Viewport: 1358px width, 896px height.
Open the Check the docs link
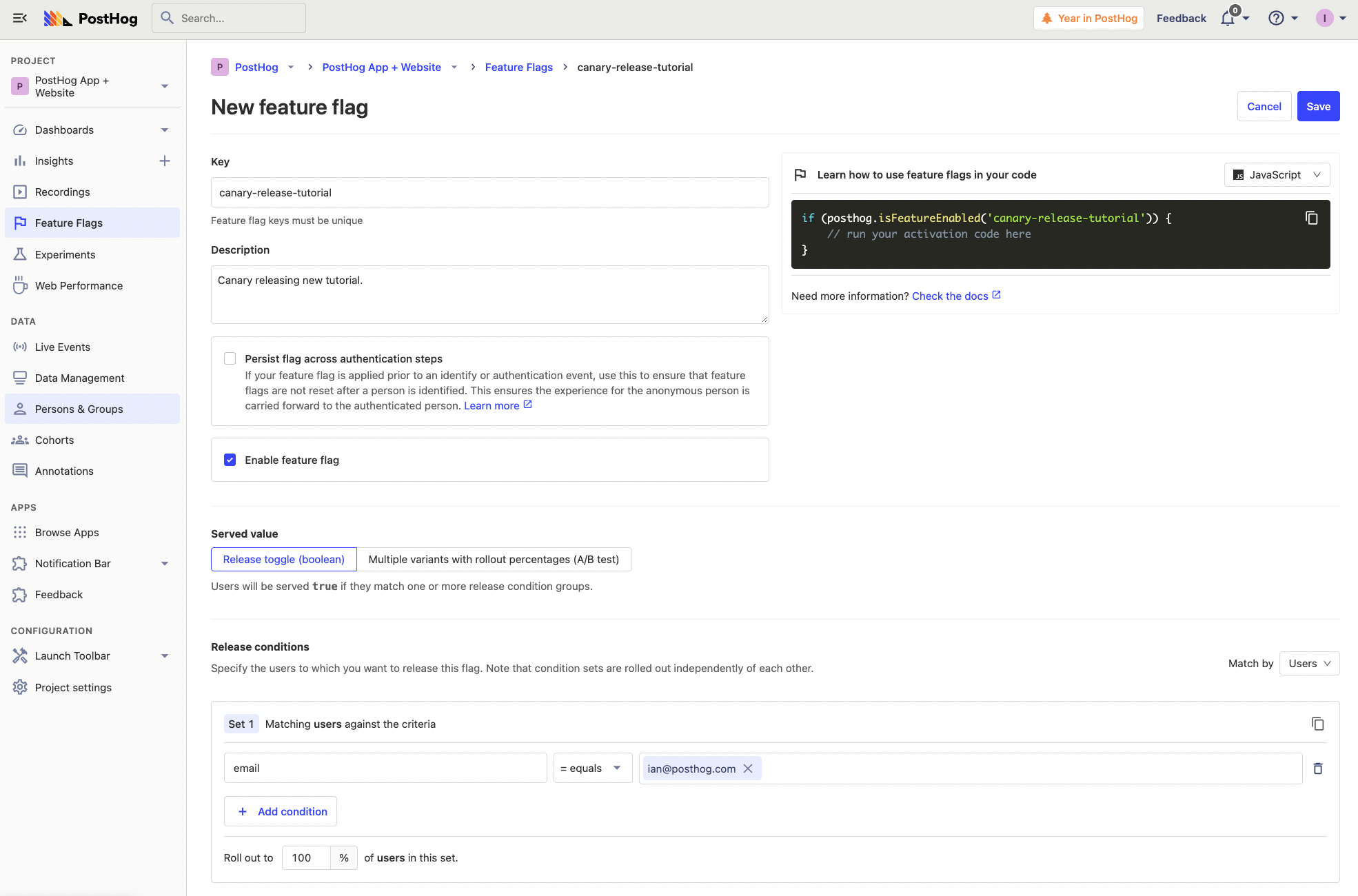(950, 296)
